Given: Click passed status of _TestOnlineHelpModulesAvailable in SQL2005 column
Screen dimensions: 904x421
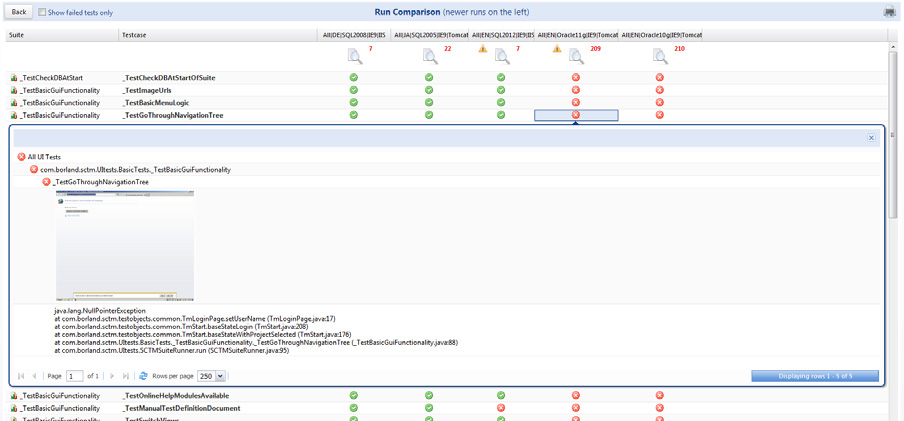Looking at the screenshot, I should tap(429, 395).
